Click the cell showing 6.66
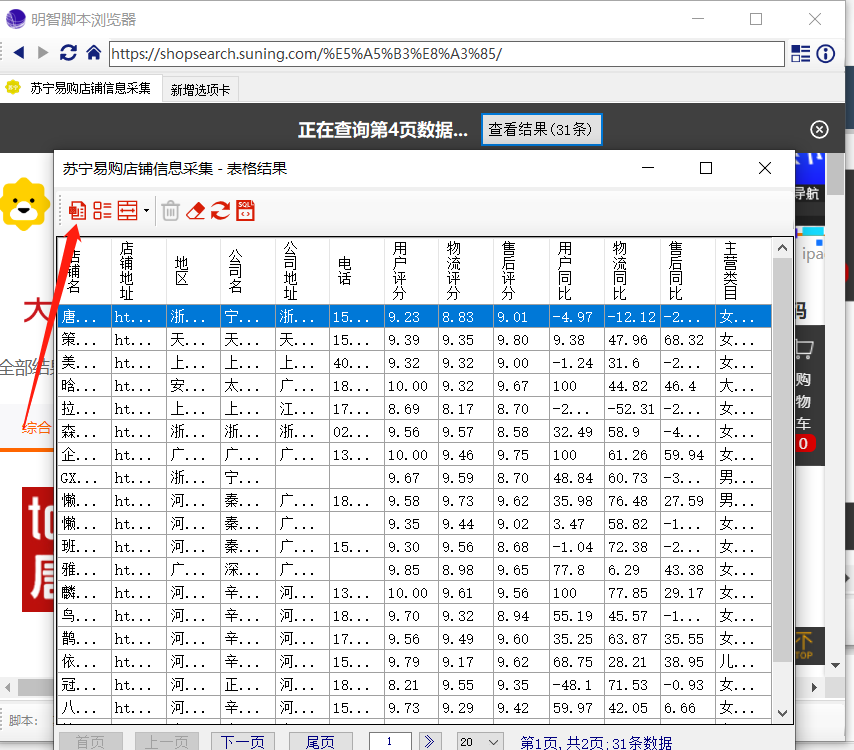 pyautogui.click(x=688, y=708)
